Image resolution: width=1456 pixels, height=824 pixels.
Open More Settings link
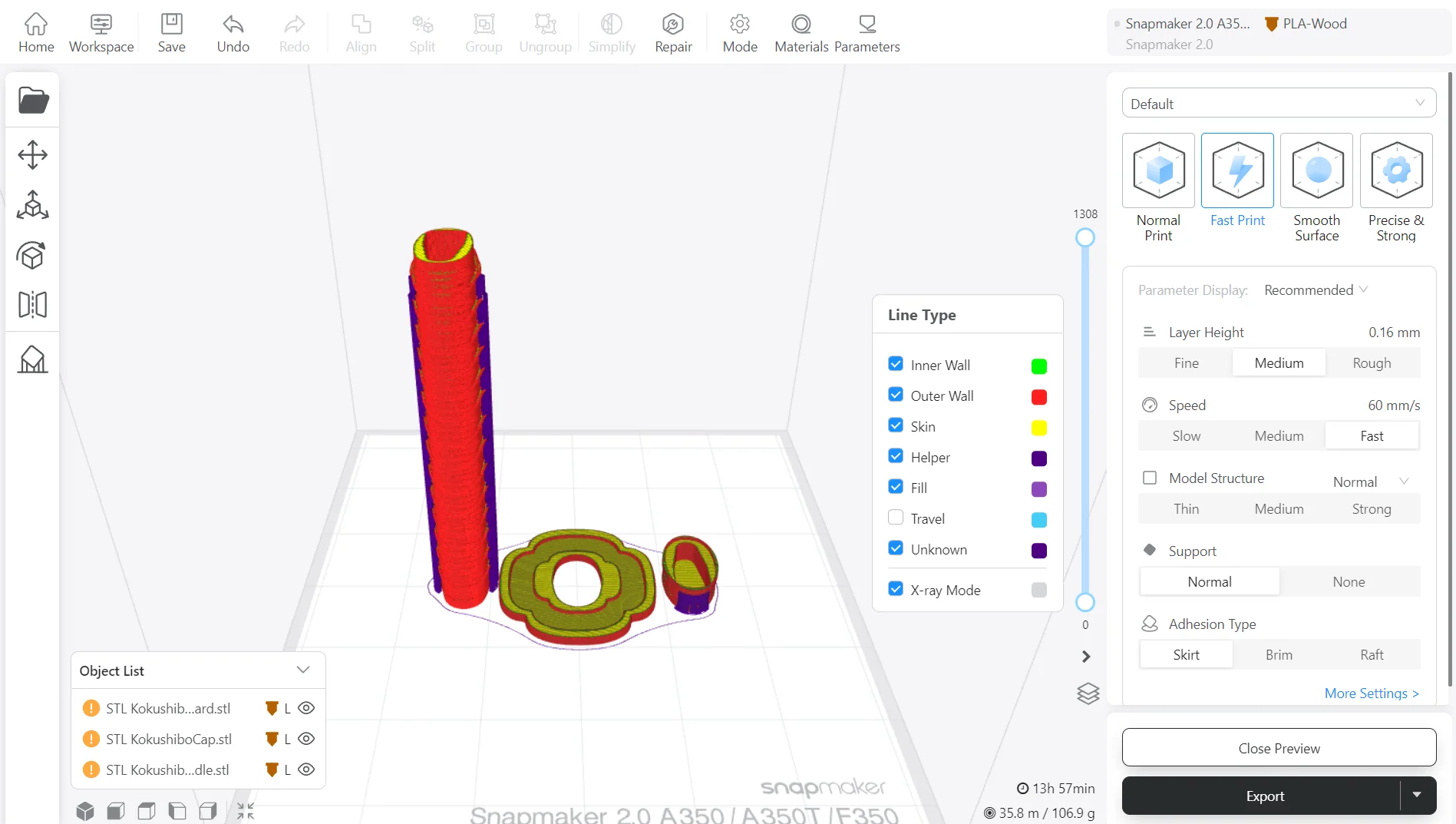(x=1372, y=693)
